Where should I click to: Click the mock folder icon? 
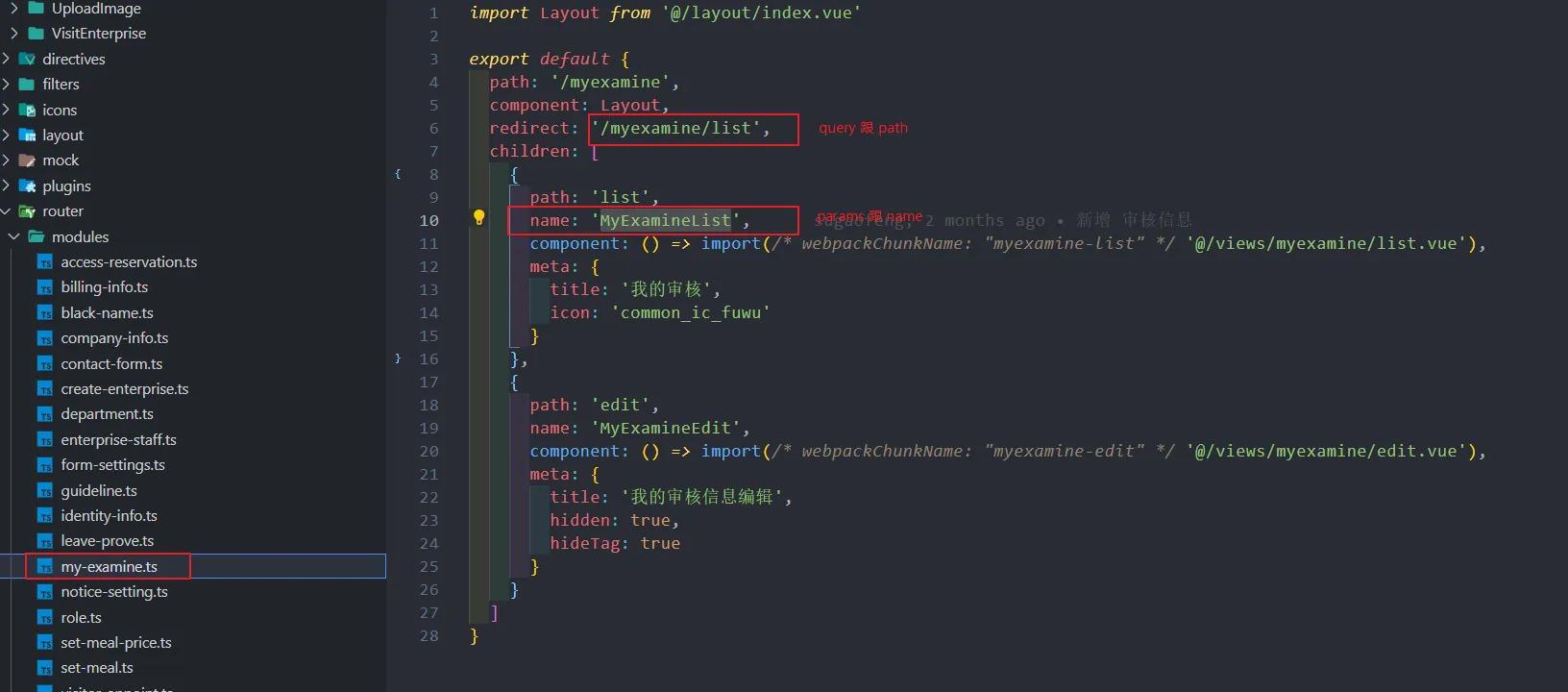click(28, 161)
